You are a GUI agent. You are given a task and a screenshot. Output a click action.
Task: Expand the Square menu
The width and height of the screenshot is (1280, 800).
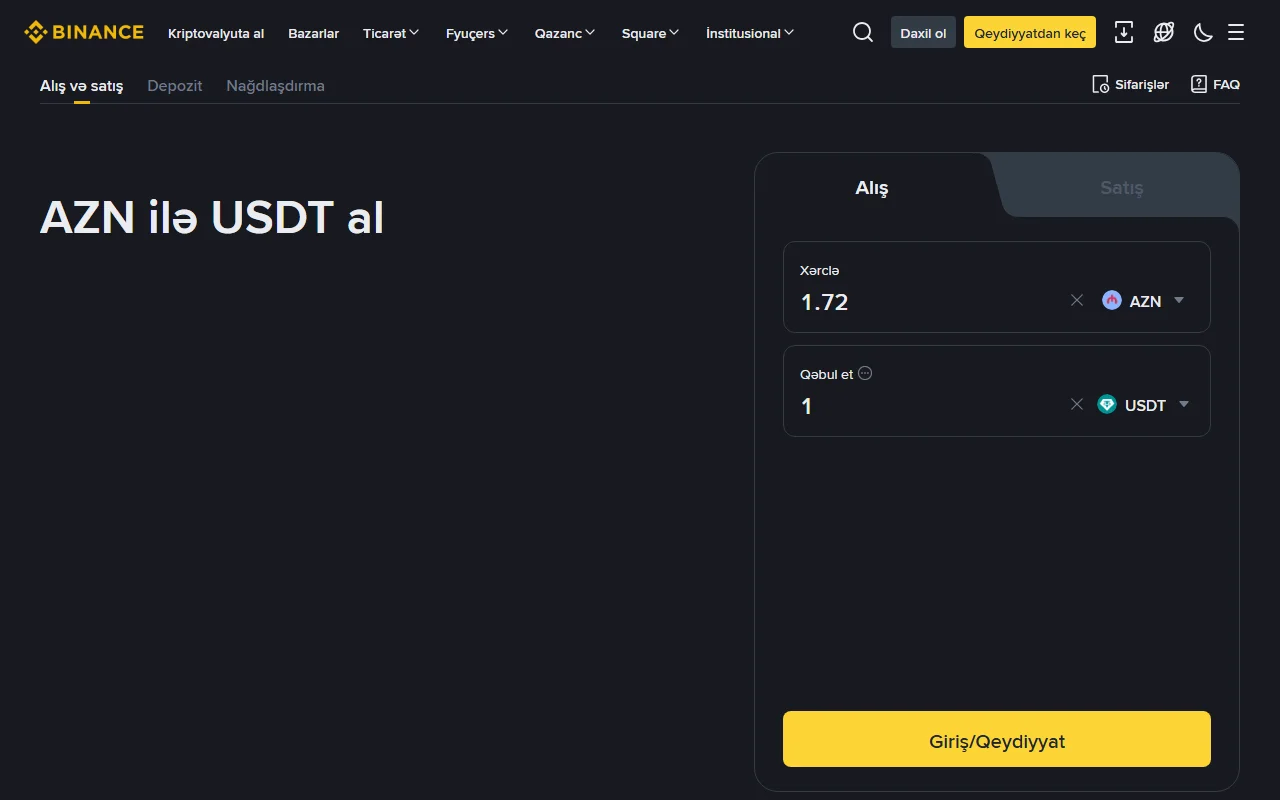pos(650,33)
